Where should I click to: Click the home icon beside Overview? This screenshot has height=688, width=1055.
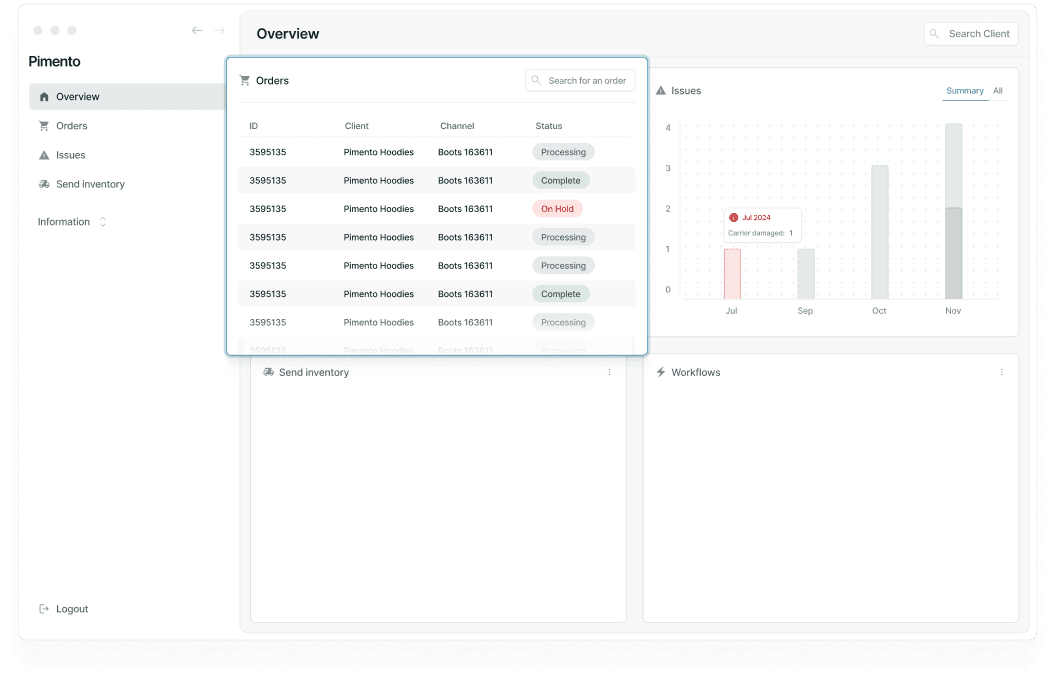point(44,97)
